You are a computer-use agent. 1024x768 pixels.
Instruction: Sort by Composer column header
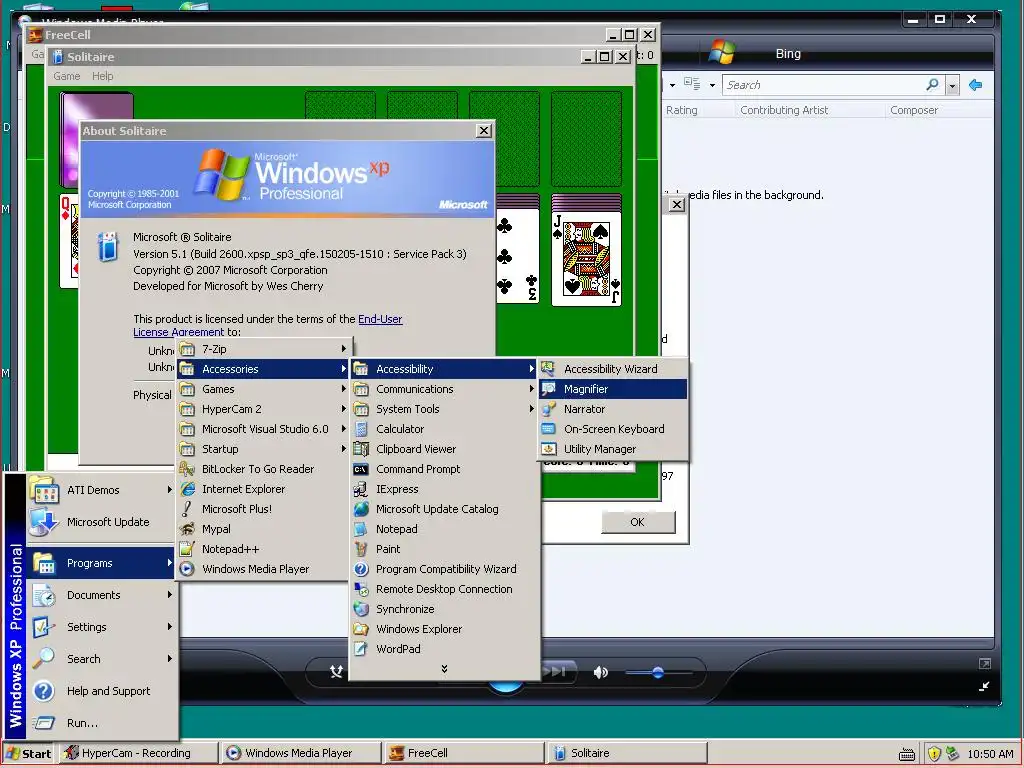coord(914,110)
